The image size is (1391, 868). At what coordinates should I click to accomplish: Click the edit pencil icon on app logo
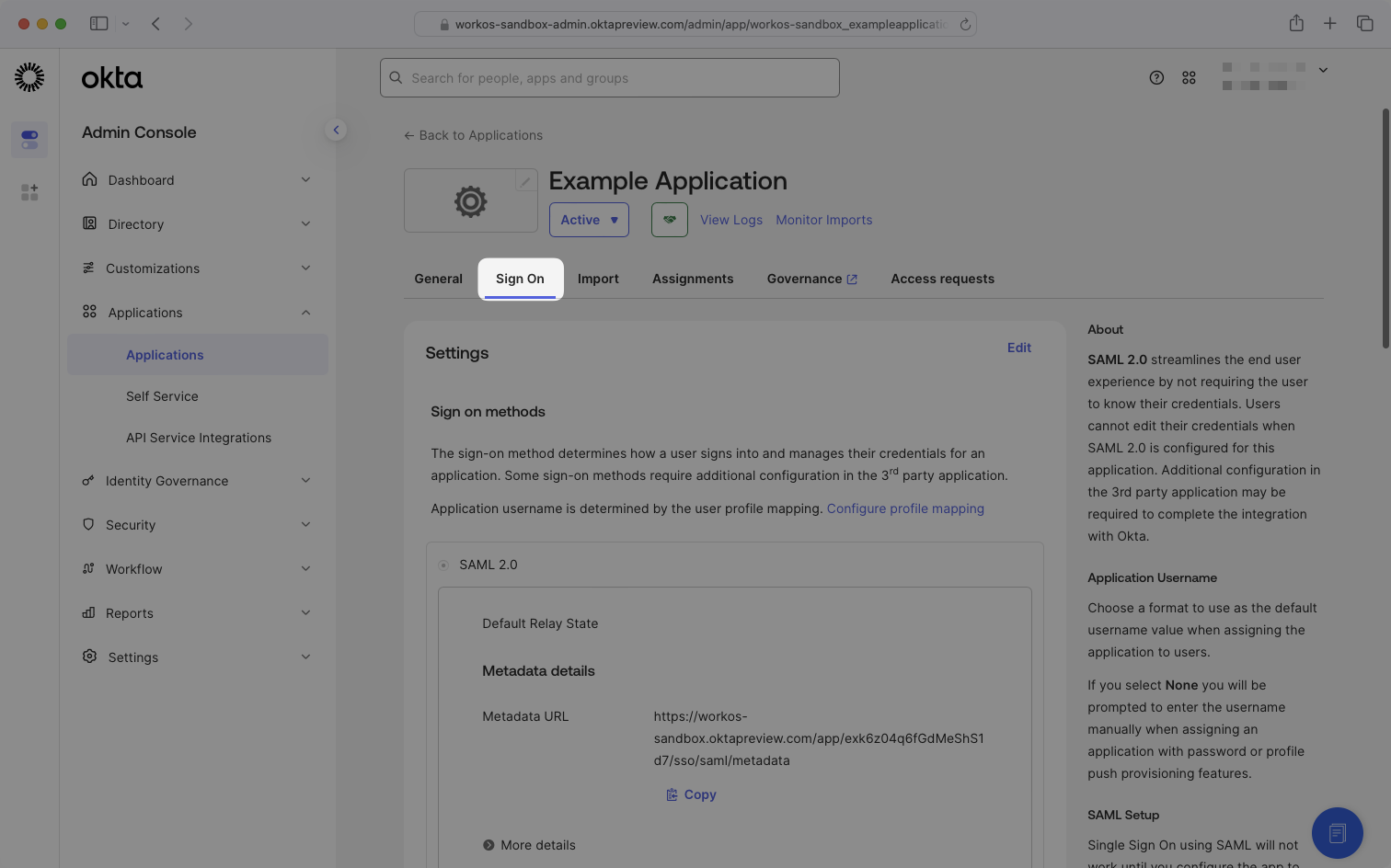pyautogui.click(x=525, y=181)
